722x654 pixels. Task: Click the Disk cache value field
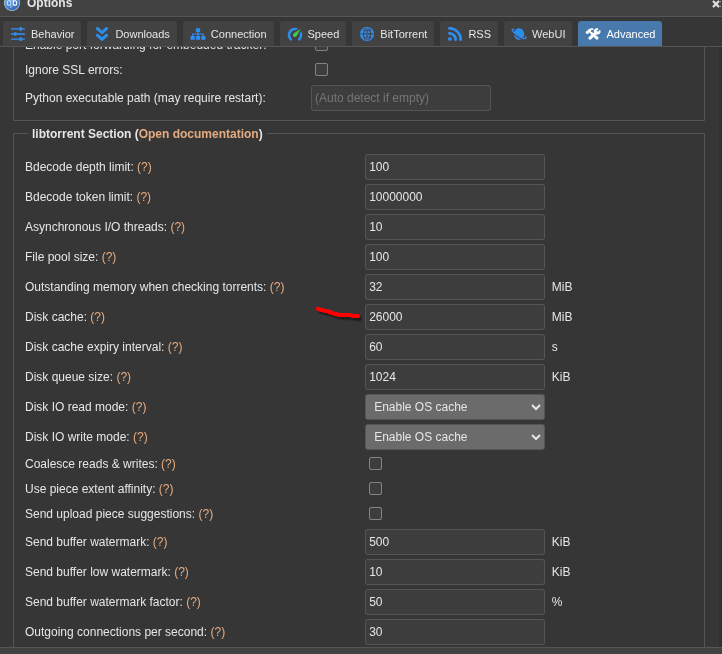454,317
